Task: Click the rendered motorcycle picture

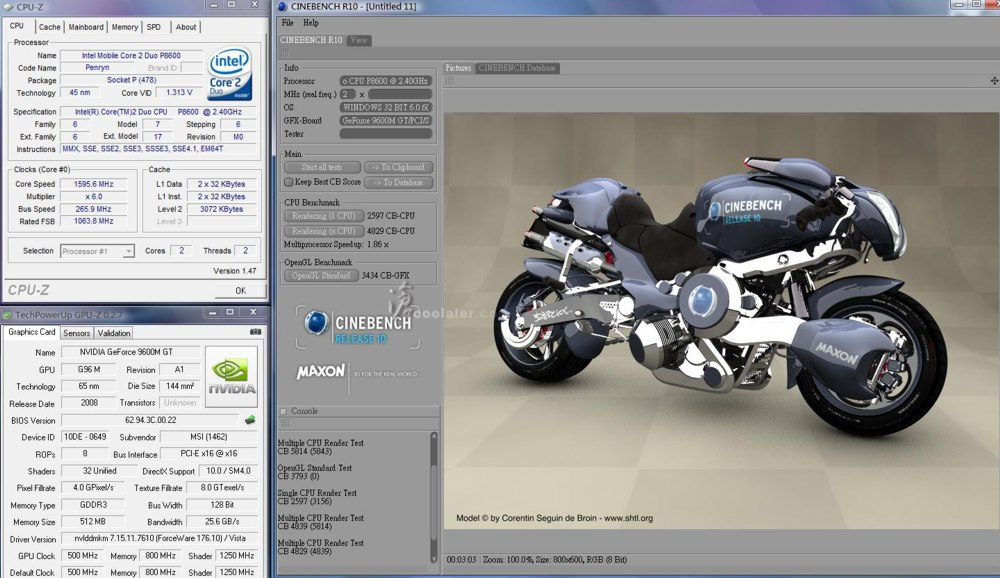Action: 721,320
